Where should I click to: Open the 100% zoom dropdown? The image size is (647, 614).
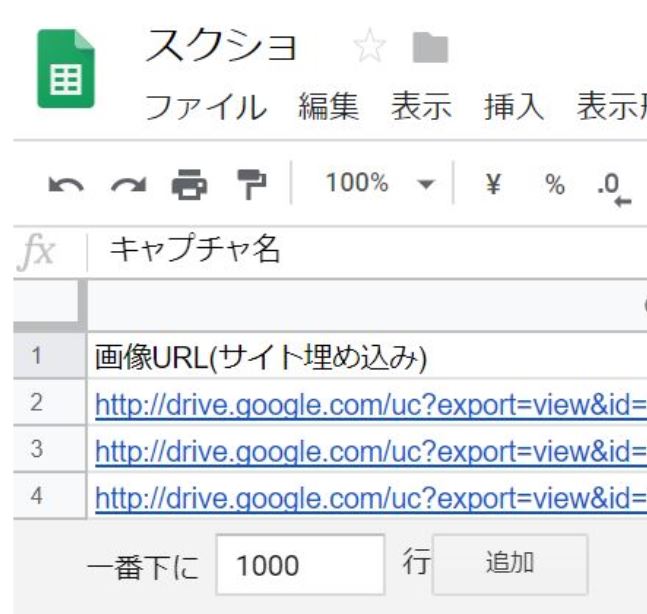(381, 184)
